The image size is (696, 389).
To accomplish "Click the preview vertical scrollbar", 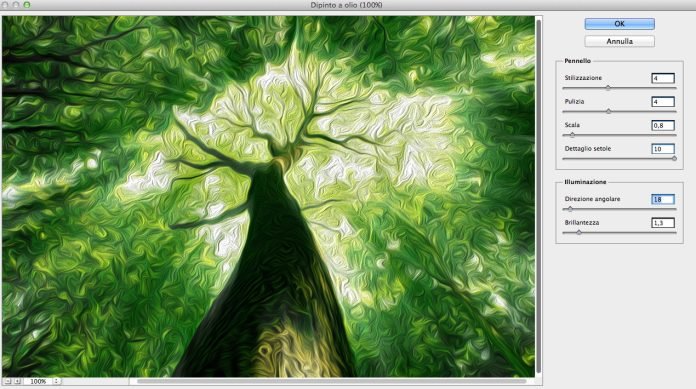I will tap(539, 196).
